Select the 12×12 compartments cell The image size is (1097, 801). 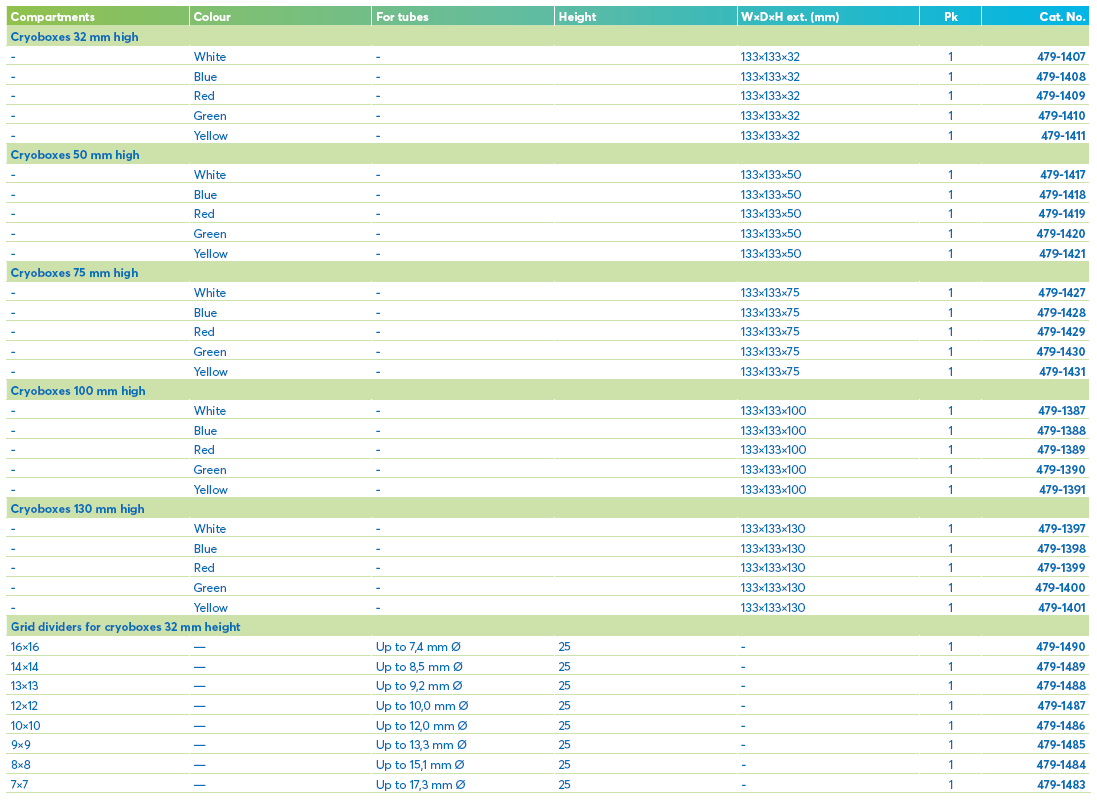24,706
